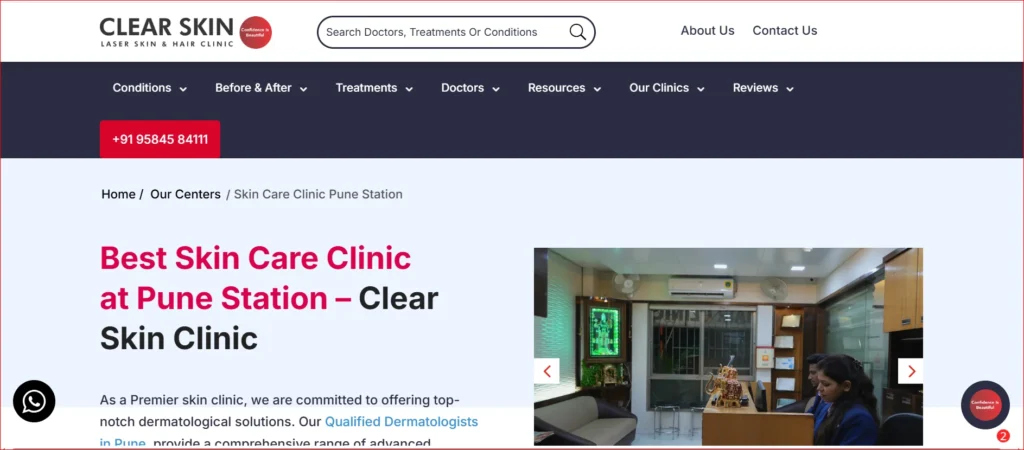Expand the chevron beside Doctors
Image resolution: width=1024 pixels, height=450 pixels.
[x=496, y=89]
